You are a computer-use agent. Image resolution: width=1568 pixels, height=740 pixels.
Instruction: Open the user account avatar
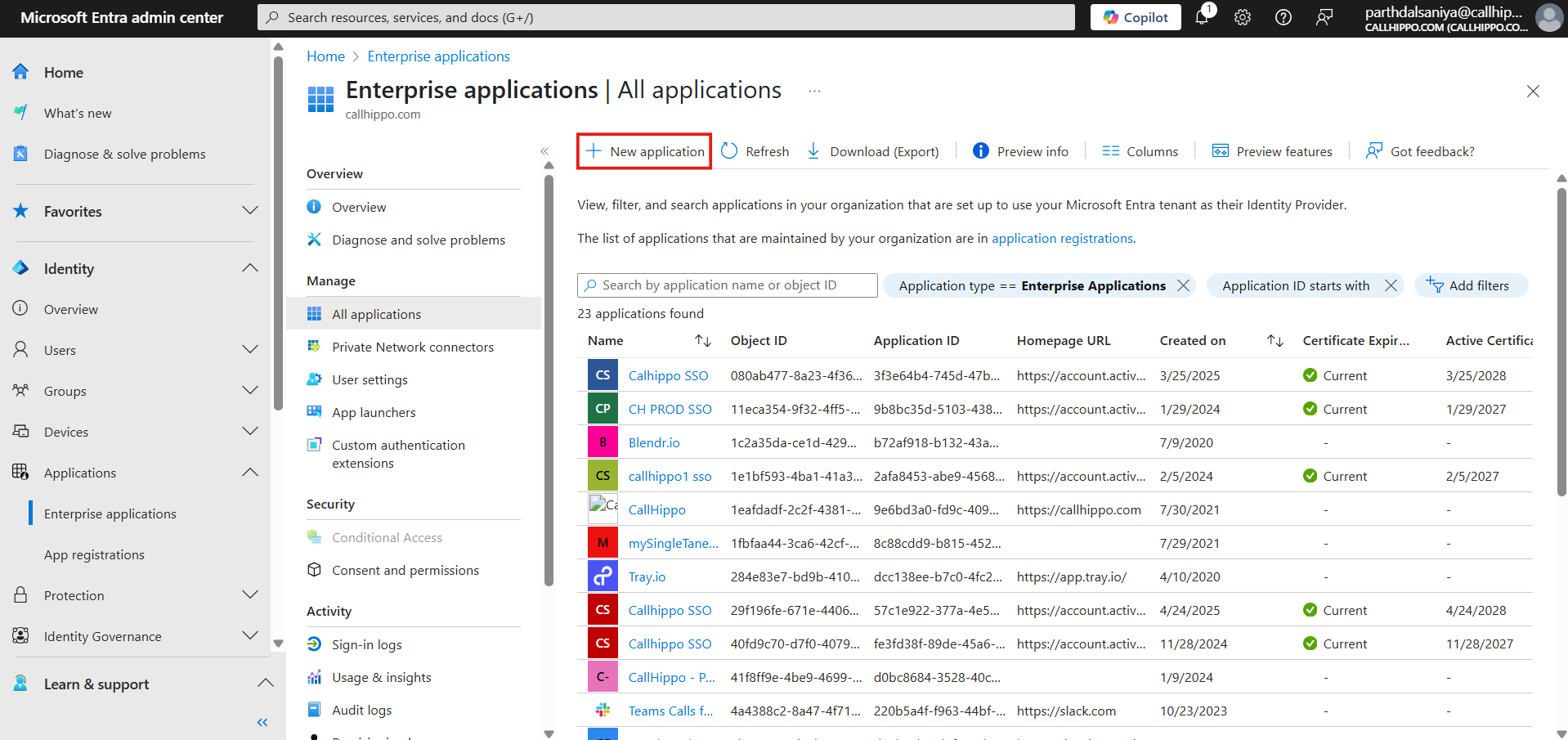tap(1549, 17)
